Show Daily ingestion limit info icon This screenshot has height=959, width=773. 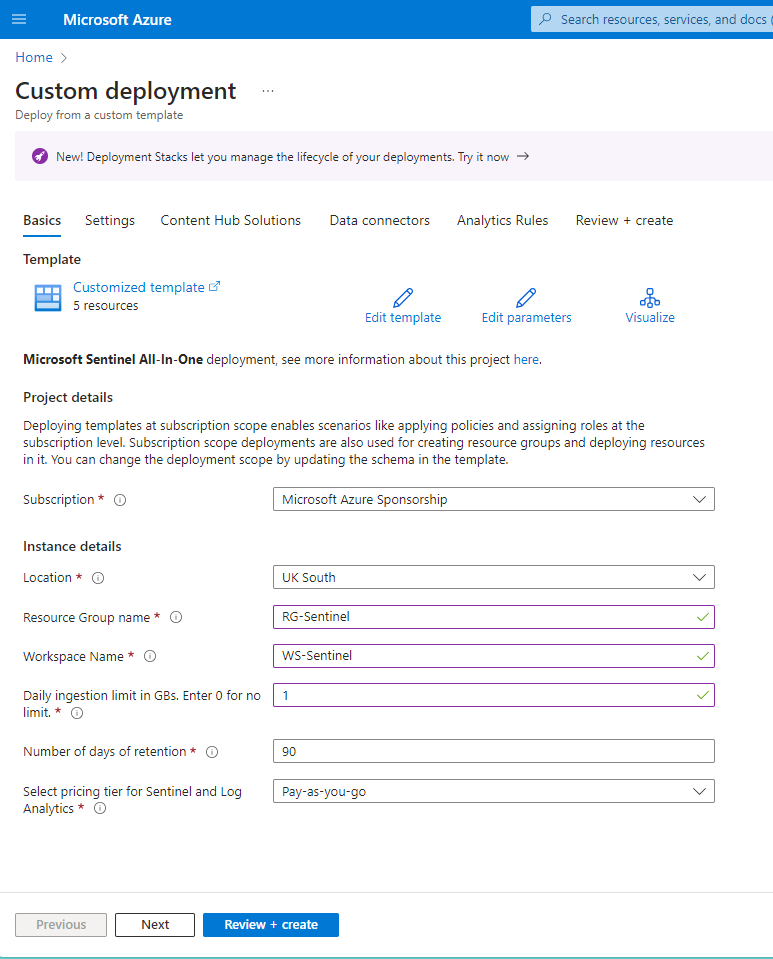point(77,713)
